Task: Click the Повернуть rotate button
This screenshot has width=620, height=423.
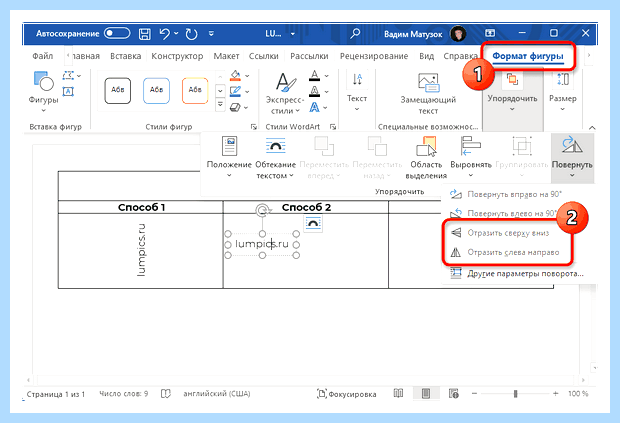Action: pyautogui.click(x=572, y=157)
